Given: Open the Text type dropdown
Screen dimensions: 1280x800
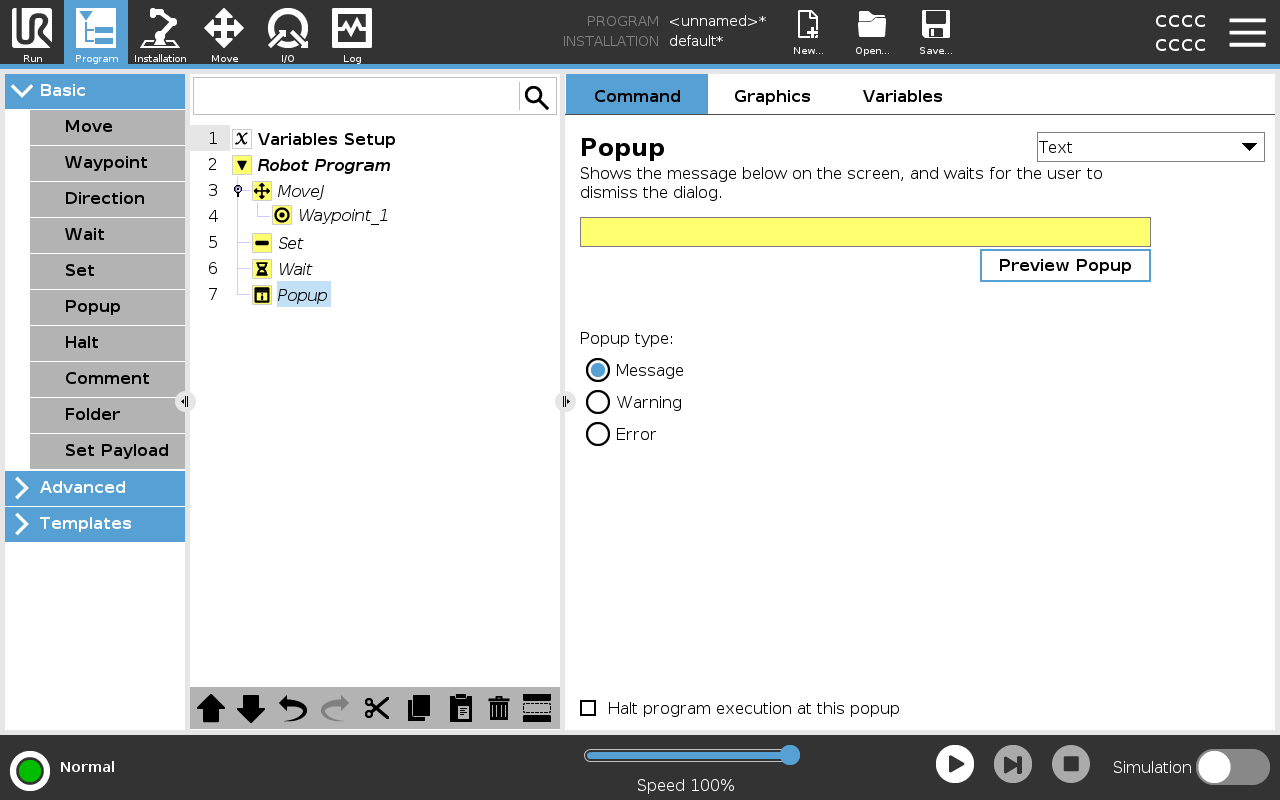Looking at the screenshot, I should pos(1150,147).
